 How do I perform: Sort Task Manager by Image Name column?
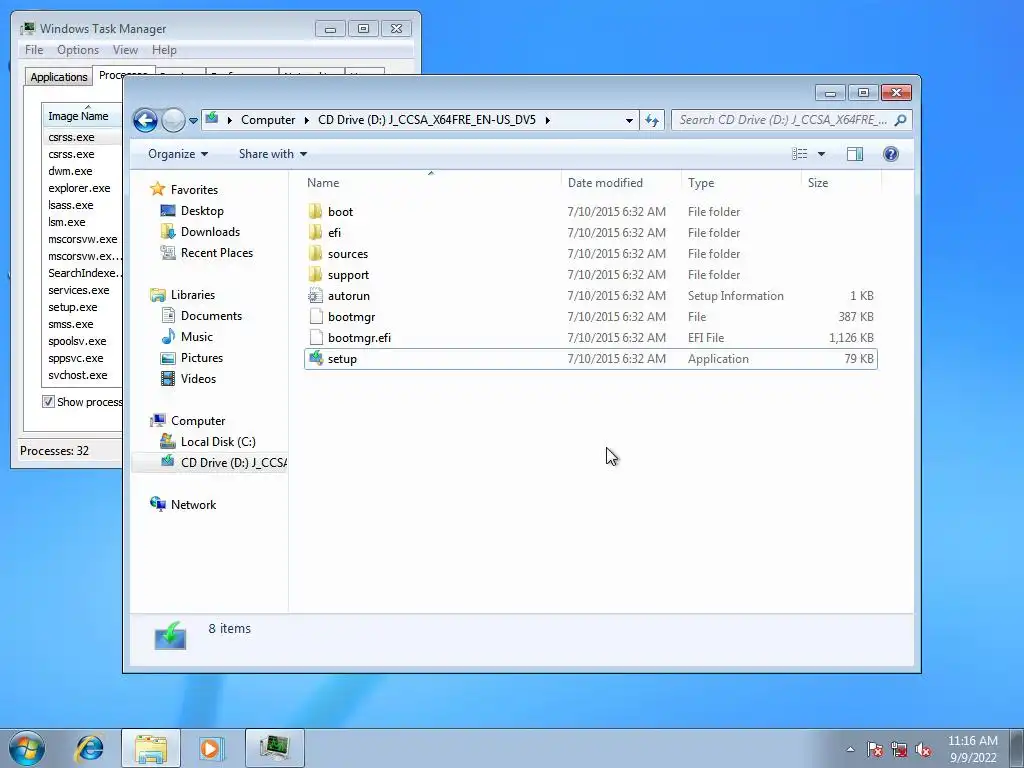coord(82,116)
